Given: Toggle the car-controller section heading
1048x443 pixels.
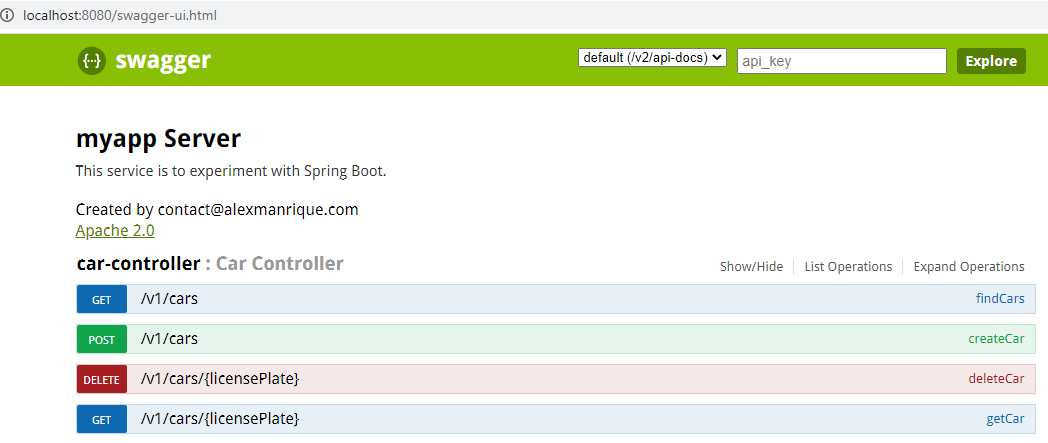Looking at the screenshot, I should click(x=138, y=264).
